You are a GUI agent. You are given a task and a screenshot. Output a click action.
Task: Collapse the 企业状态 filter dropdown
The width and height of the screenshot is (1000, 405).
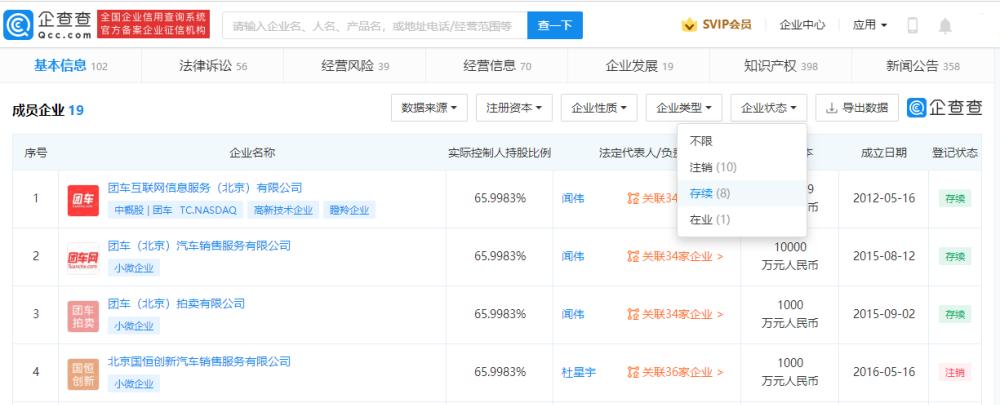(x=768, y=108)
